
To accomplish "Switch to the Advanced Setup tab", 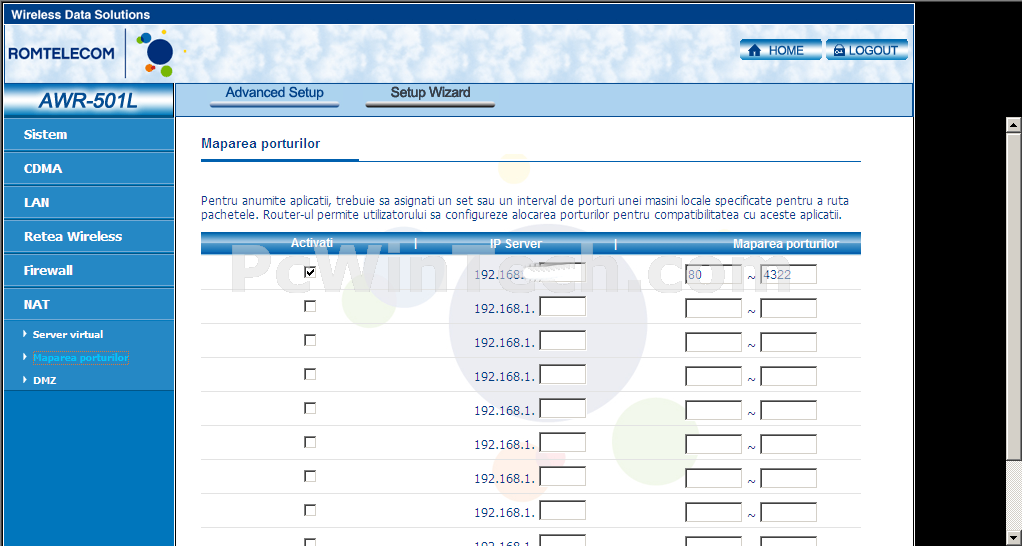I will click(274, 93).
